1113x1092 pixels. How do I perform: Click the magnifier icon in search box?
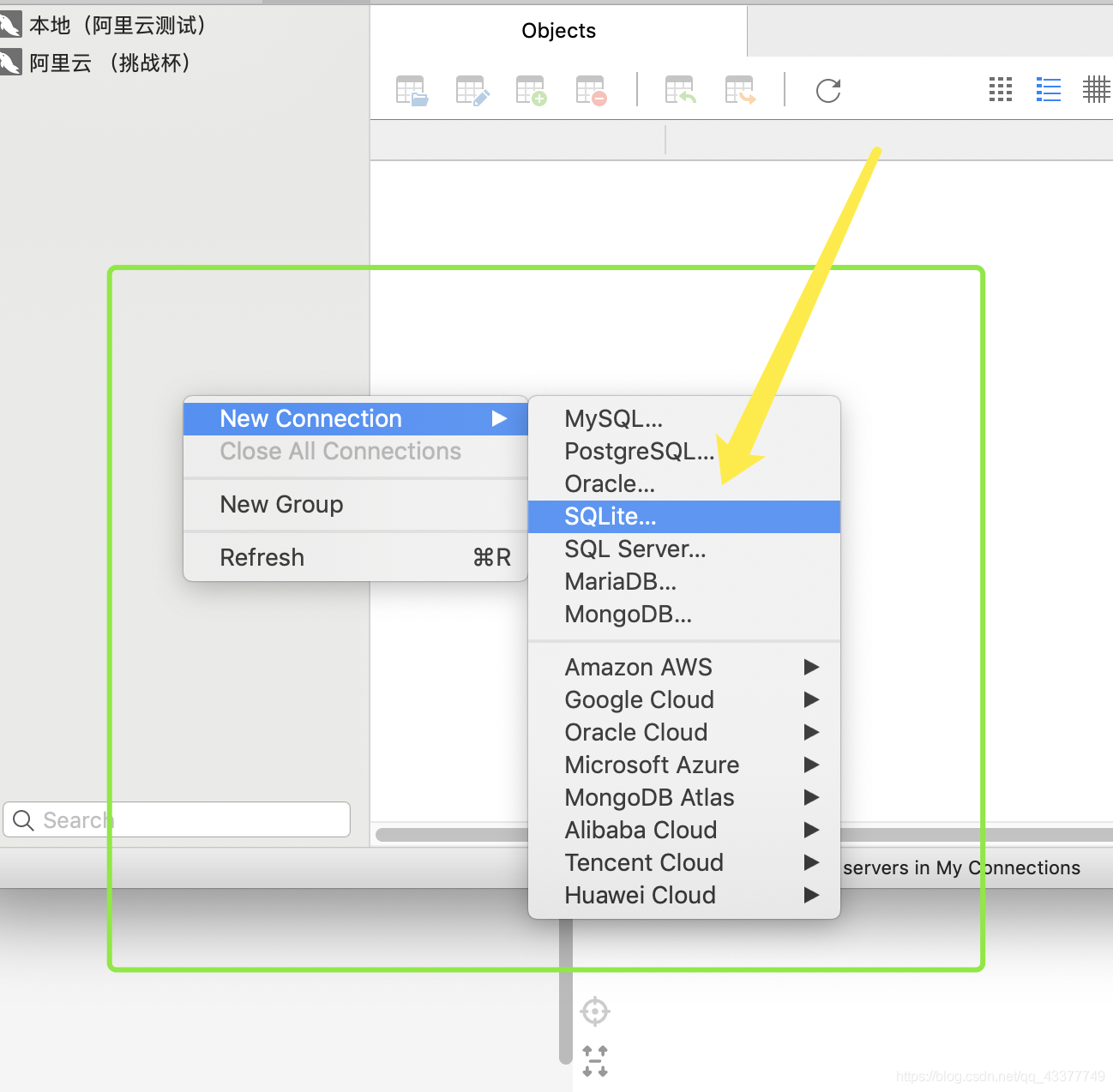[23, 820]
